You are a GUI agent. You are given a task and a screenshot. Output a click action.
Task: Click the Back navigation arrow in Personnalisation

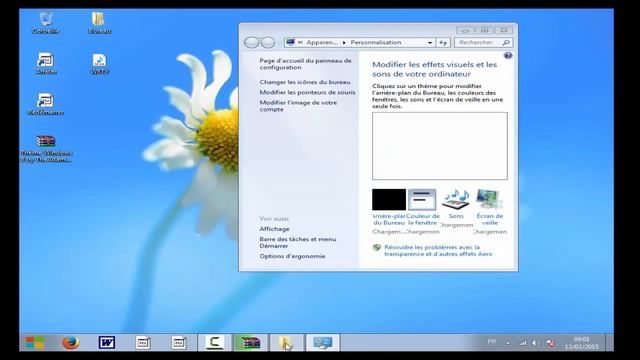coord(252,42)
